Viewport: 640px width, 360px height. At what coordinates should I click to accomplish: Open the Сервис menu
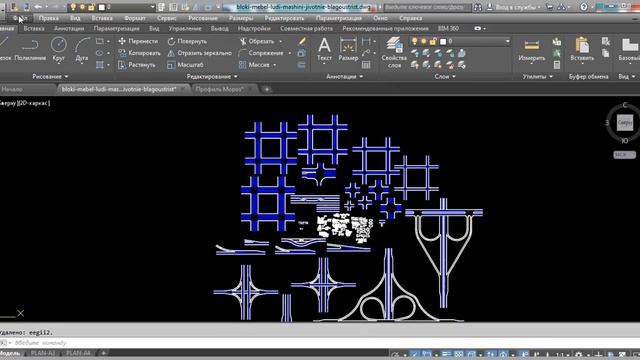point(167,18)
